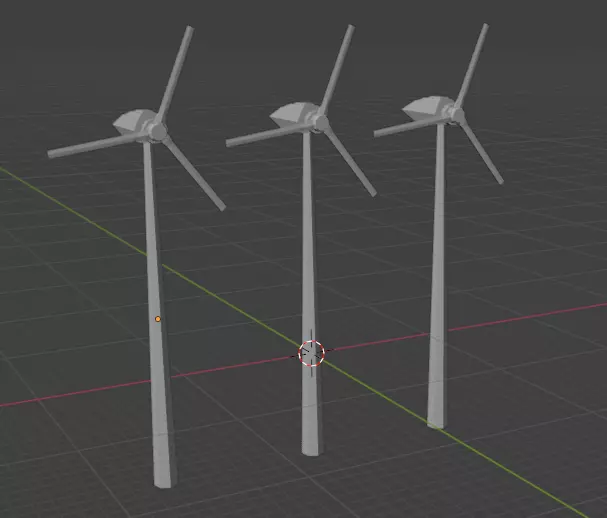This screenshot has width=607, height=518.
Task: Select the middle wind turbine tower
Action: tap(310, 294)
